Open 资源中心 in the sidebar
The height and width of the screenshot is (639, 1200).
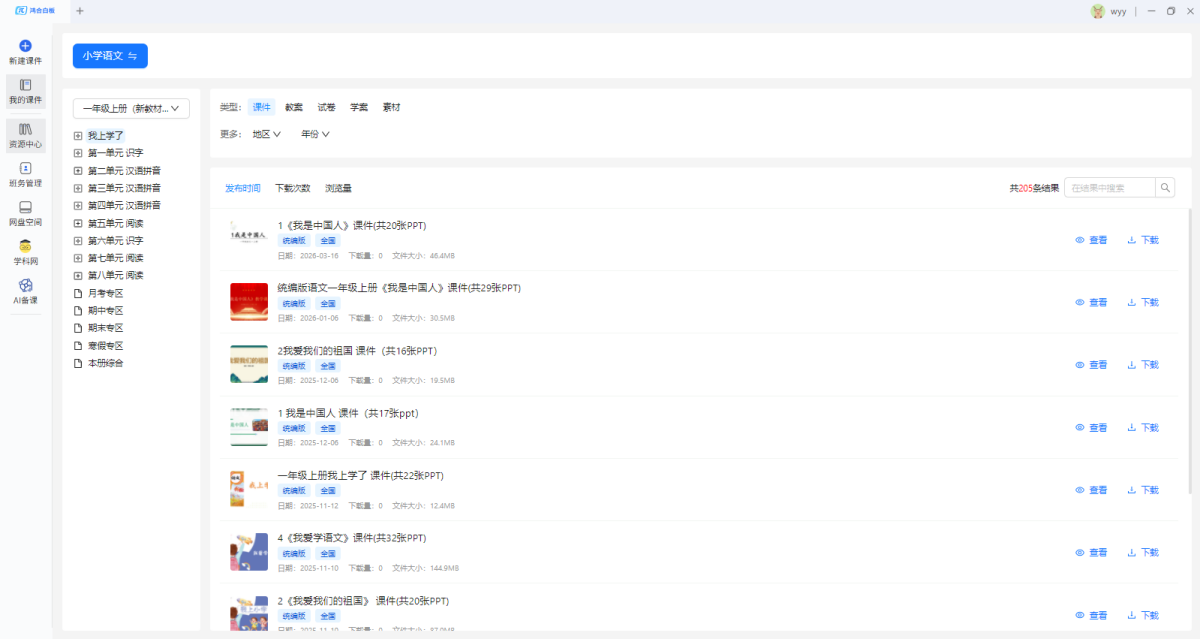26,135
